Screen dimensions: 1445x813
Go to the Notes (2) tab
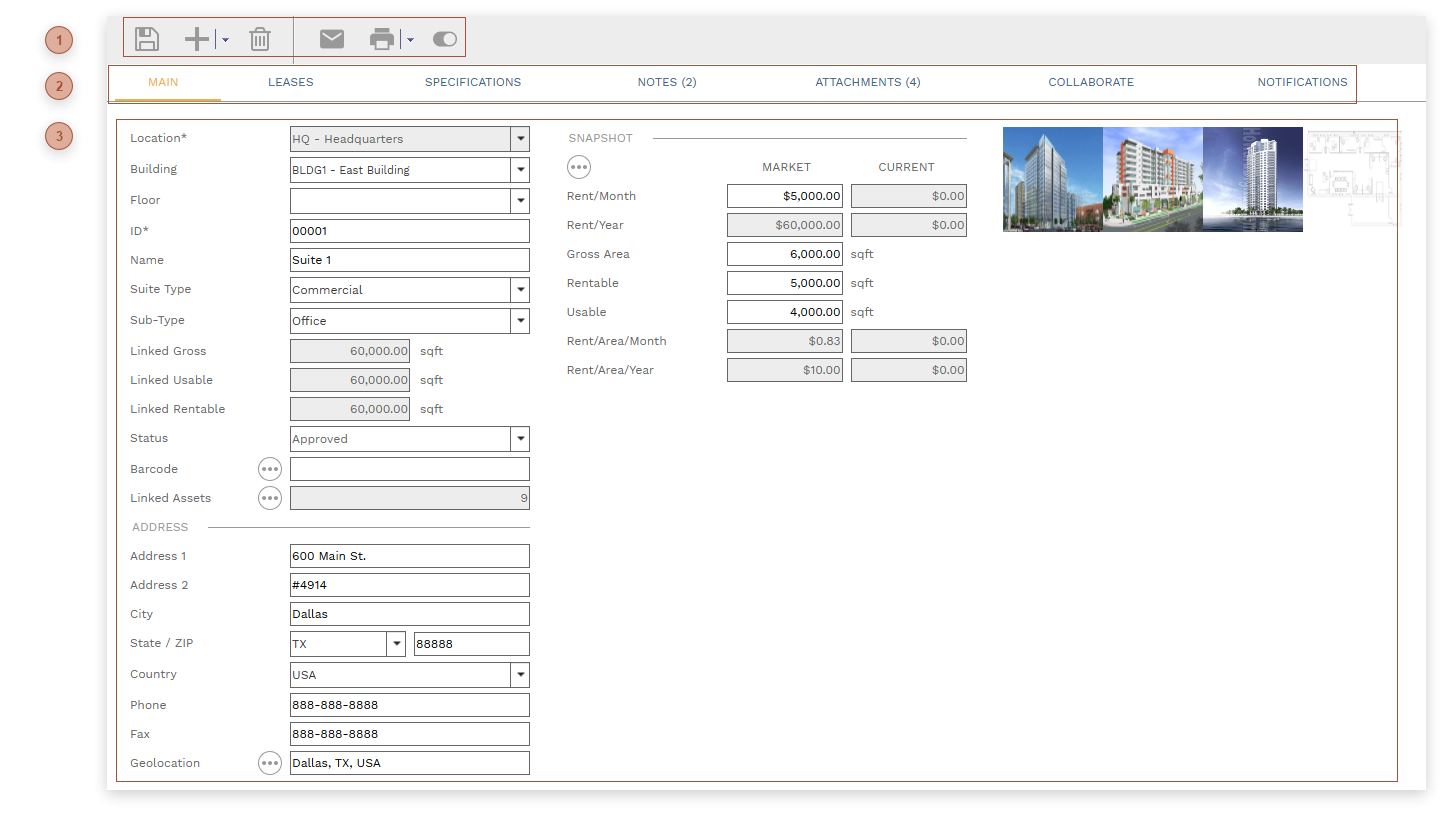666,82
